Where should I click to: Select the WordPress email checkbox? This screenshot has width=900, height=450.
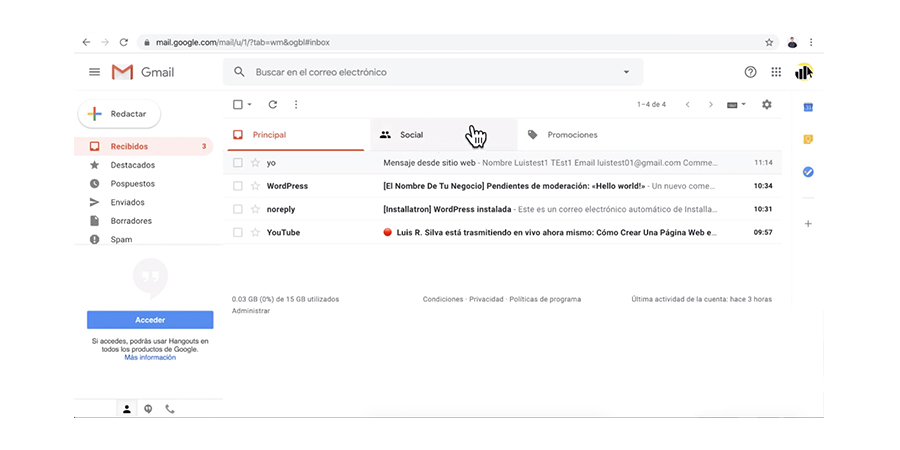238,186
